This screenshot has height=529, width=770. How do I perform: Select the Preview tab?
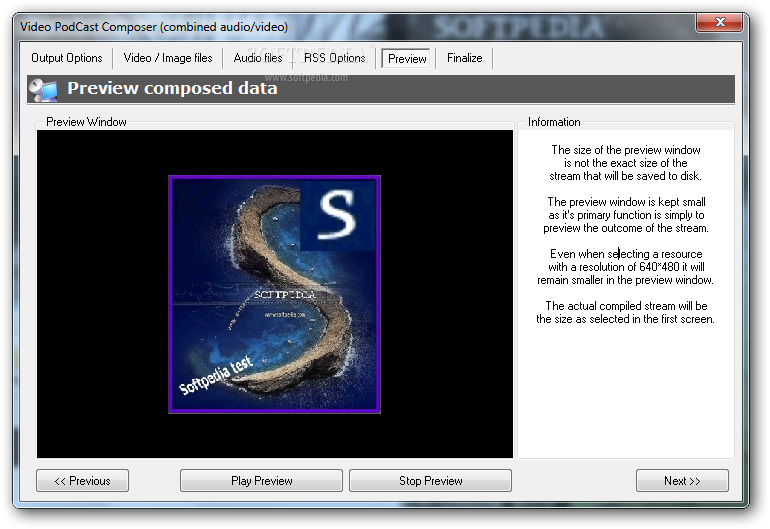[407, 58]
